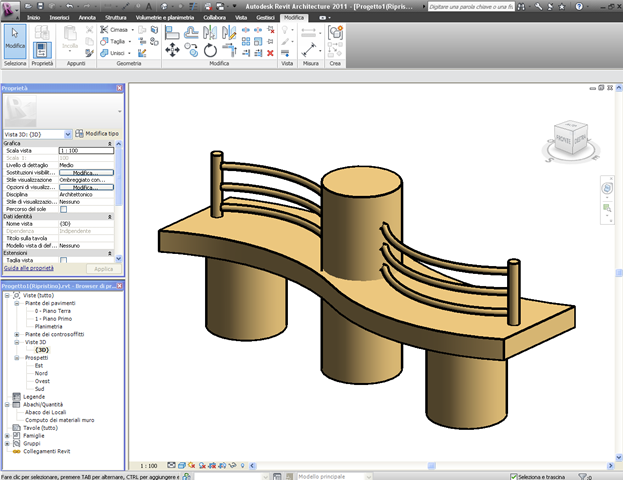Expand Piante dei controsoffitti node

(17, 333)
